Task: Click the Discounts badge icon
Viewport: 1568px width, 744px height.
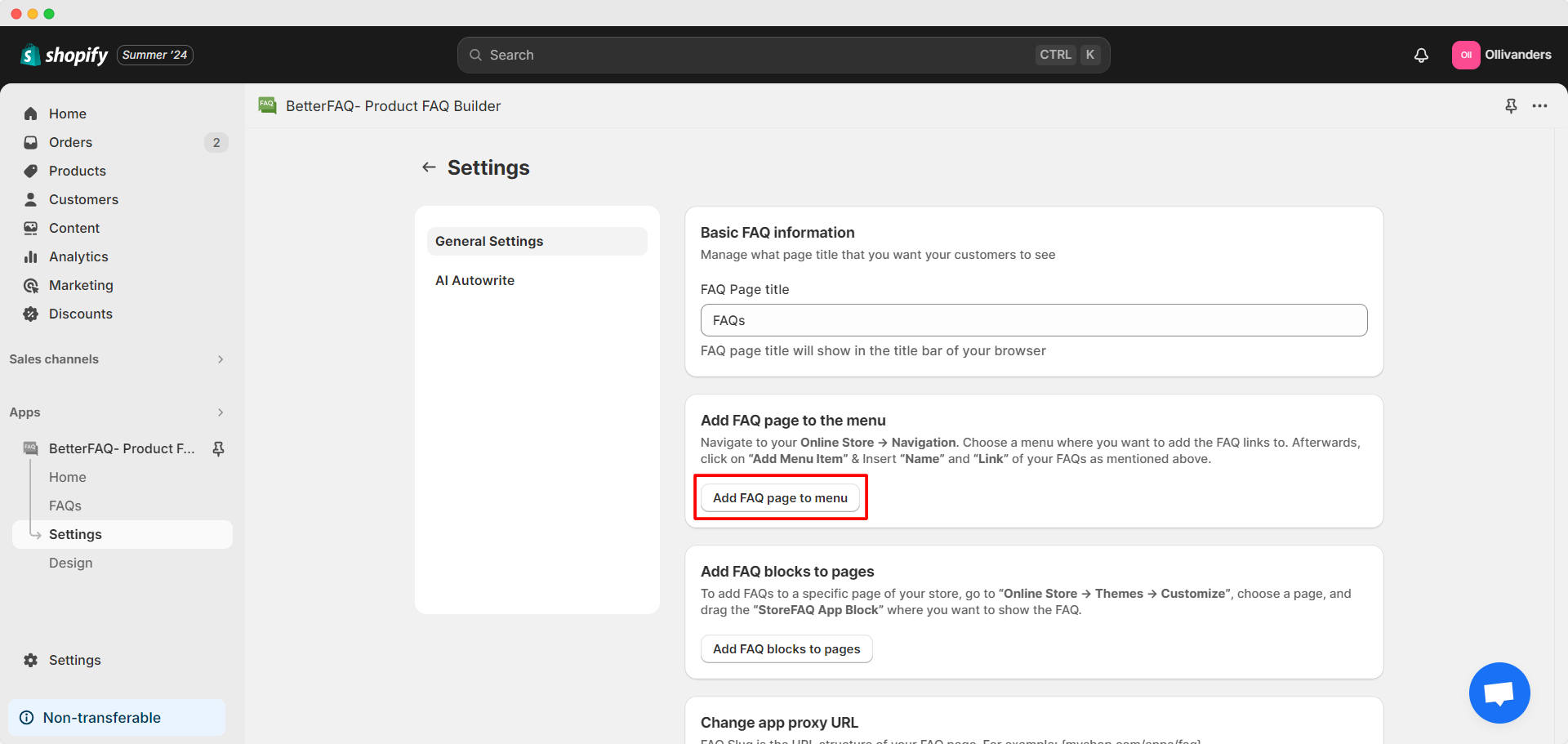Action: point(31,314)
